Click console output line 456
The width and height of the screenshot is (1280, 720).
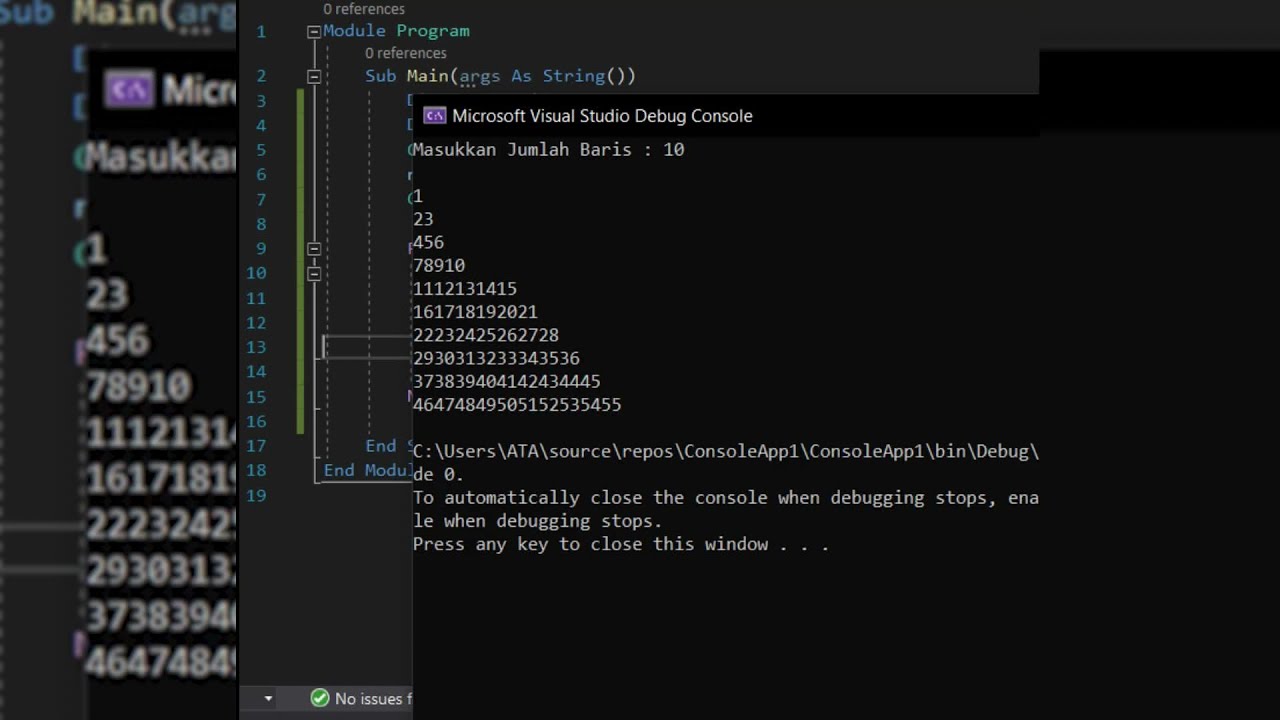pyautogui.click(x=428, y=242)
